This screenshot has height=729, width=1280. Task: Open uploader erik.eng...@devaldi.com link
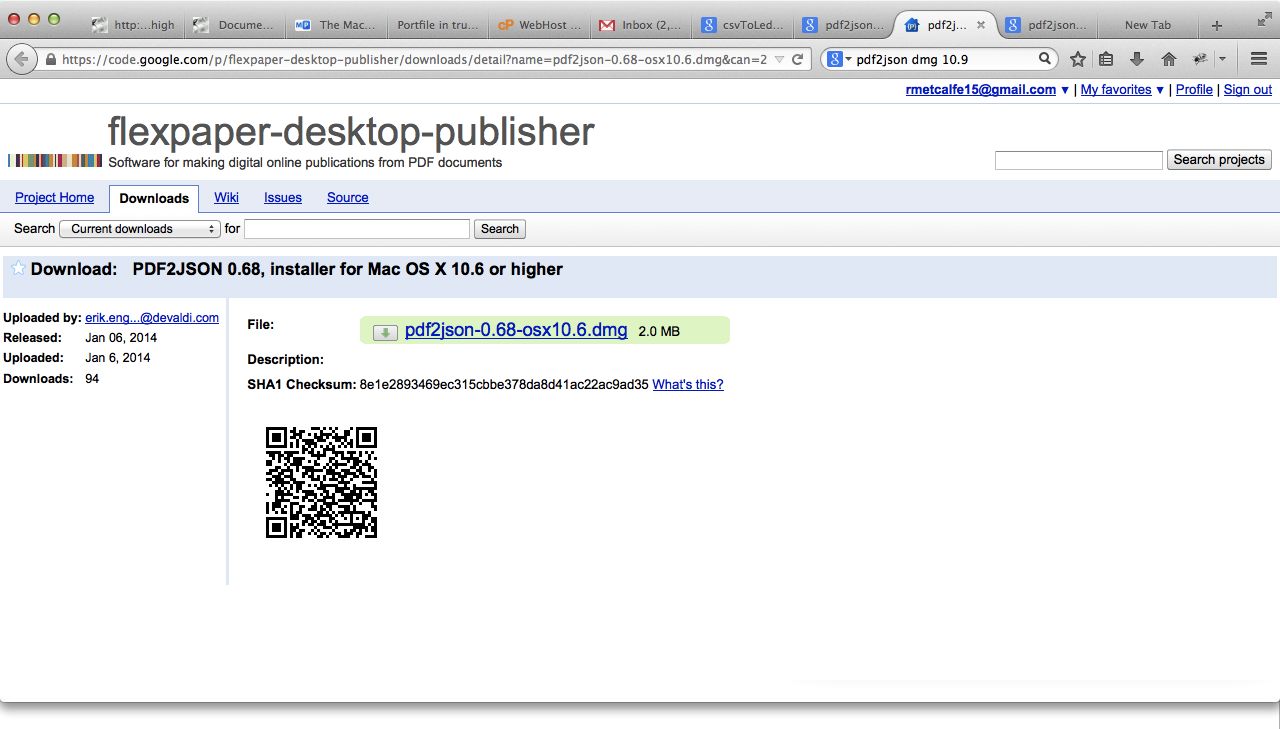[x=152, y=318]
